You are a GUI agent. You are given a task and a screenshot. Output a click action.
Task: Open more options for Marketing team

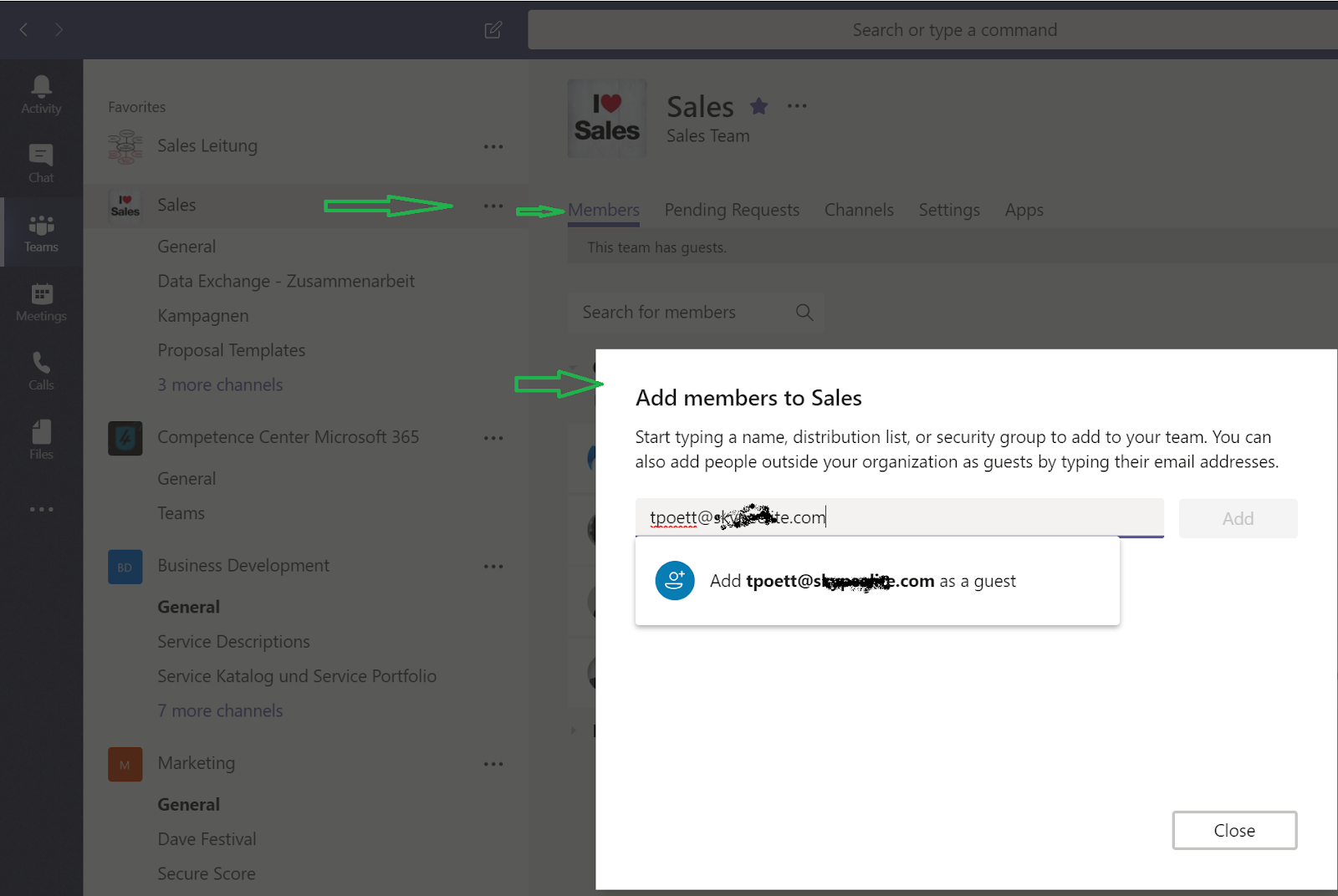(x=493, y=763)
